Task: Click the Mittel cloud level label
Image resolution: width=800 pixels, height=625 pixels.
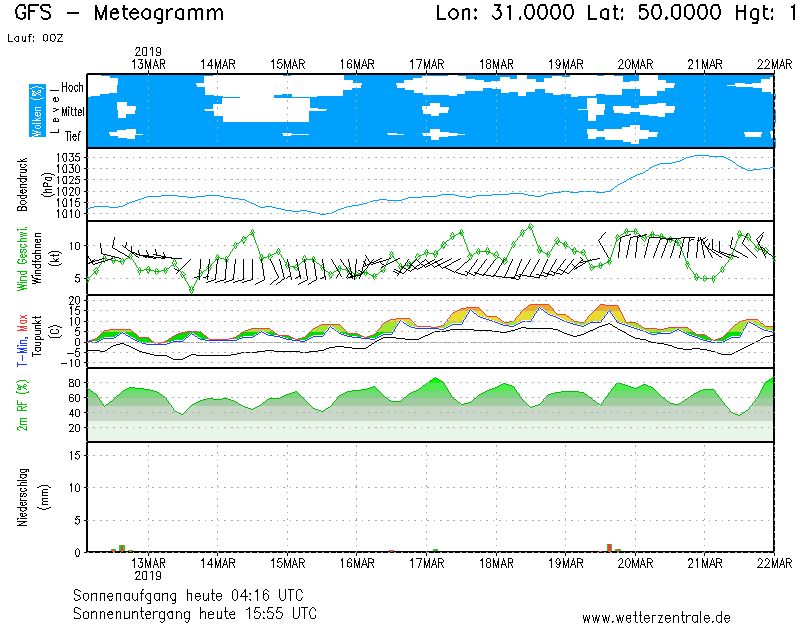Action: point(72,112)
